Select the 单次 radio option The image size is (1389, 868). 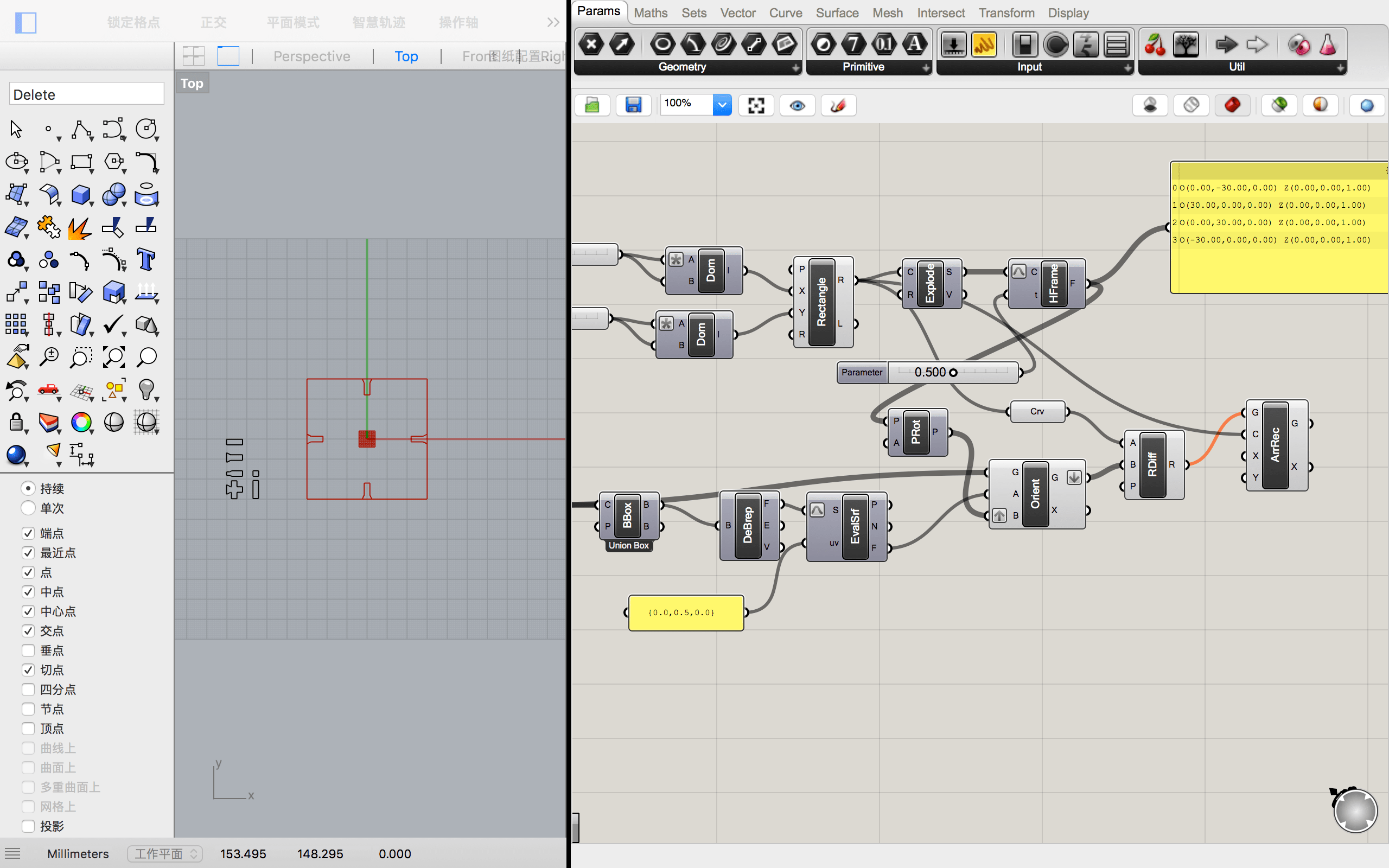tap(28, 508)
